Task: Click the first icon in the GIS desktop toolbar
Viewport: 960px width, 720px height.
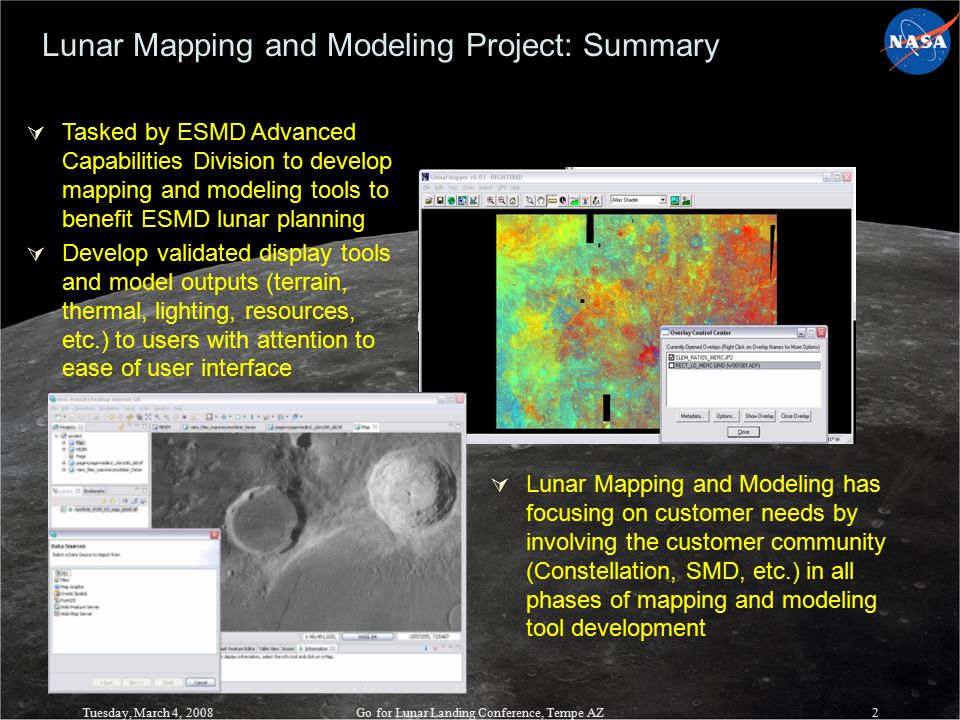Action: pyautogui.click(x=58, y=417)
